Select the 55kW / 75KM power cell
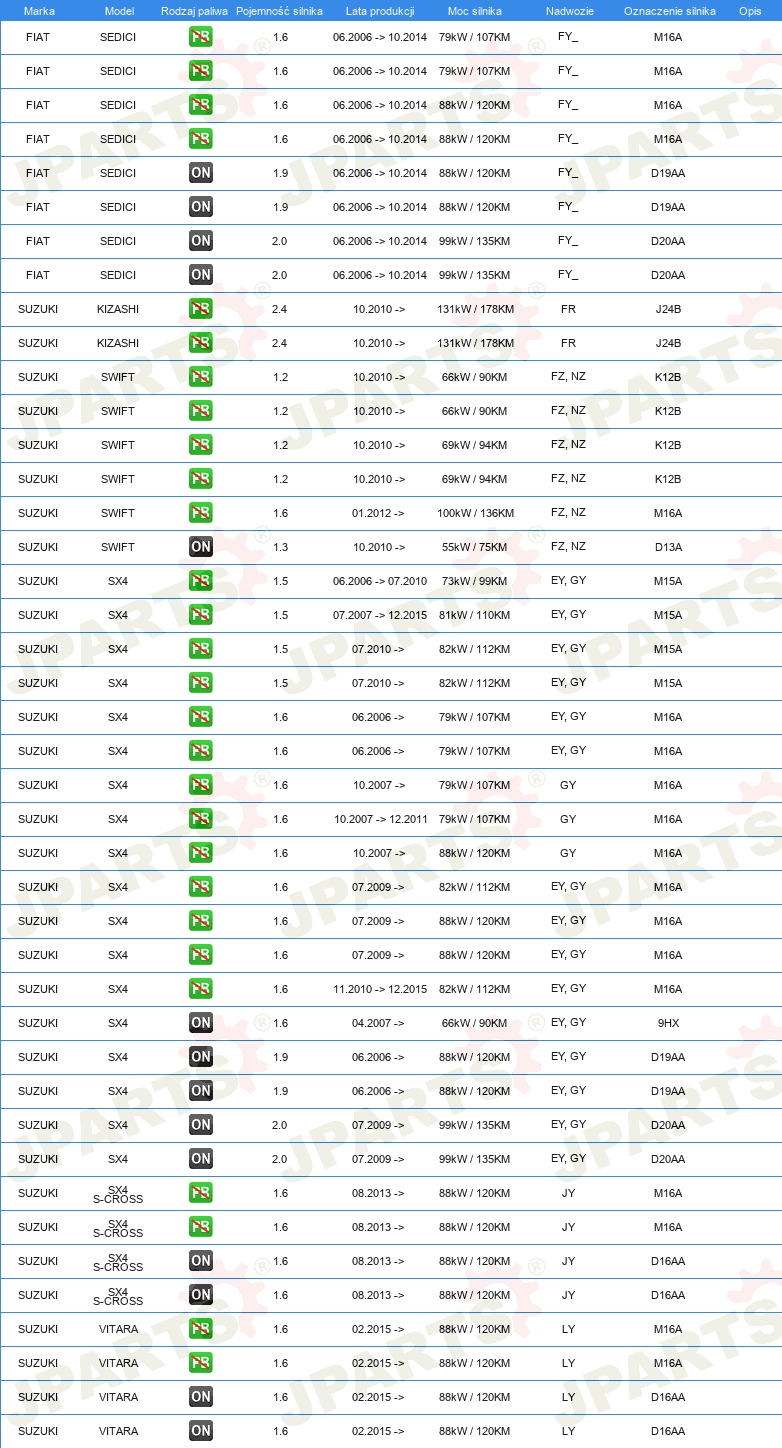Image resolution: width=782 pixels, height=1448 pixels. pos(475,547)
